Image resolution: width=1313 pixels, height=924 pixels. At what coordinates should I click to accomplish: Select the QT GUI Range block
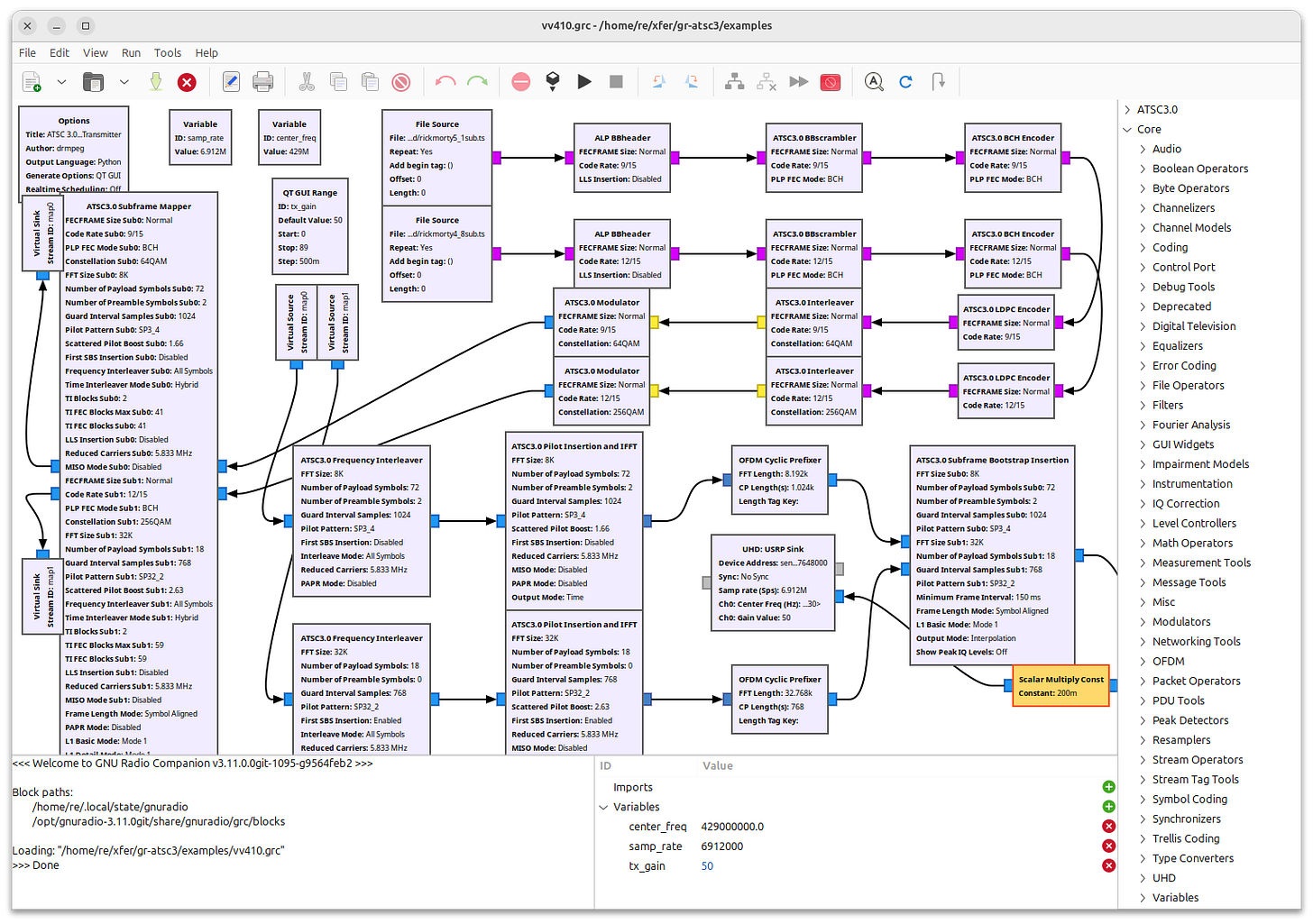pyautogui.click(x=309, y=226)
